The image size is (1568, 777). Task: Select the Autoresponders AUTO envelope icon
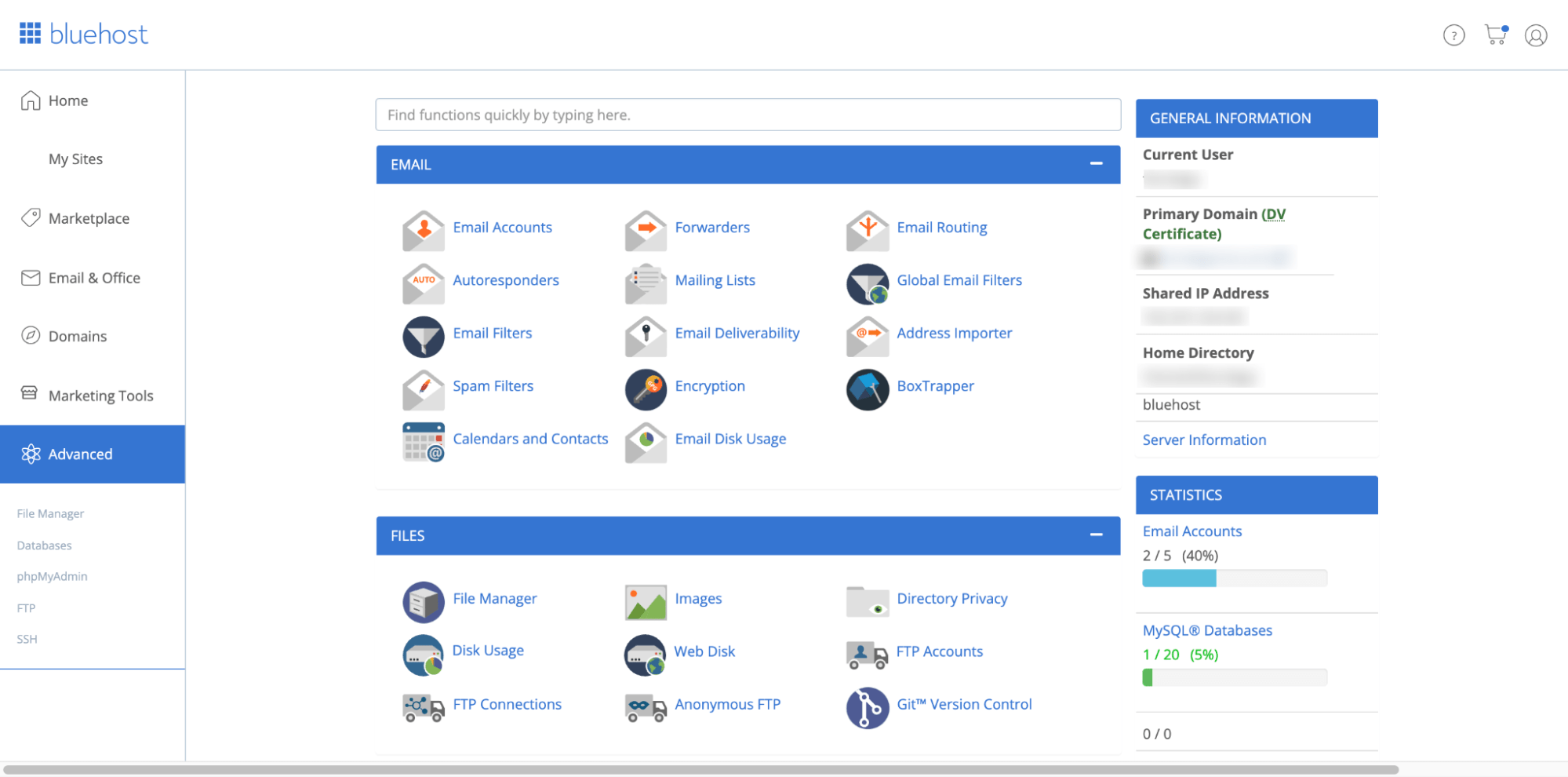click(424, 283)
